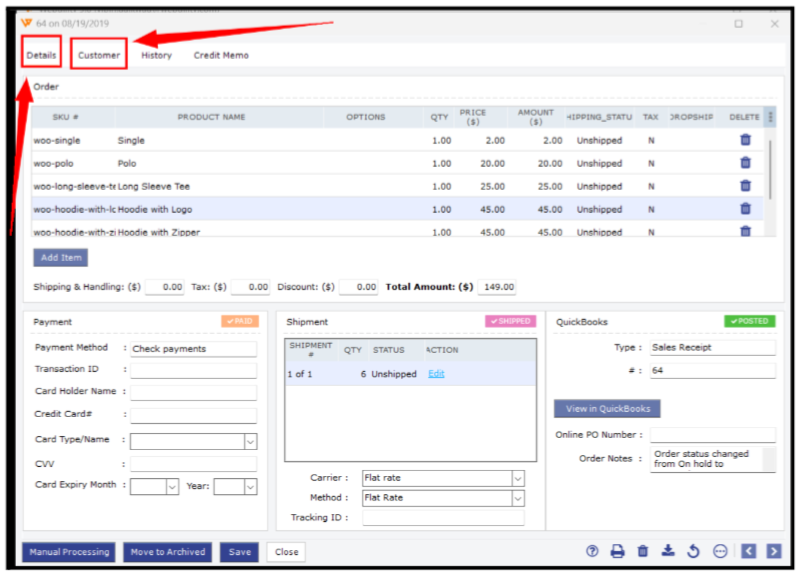Click the trash icon in bottom toolbar
This screenshot has width=798, height=575.
(x=643, y=551)
